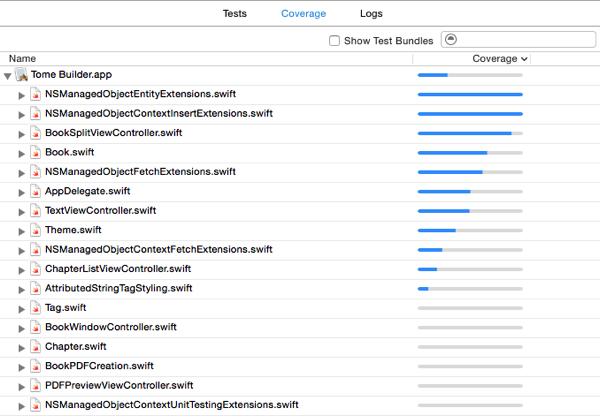
Task: Expand the Book.swift disclosure triangle
Action: tap(21, 154)
